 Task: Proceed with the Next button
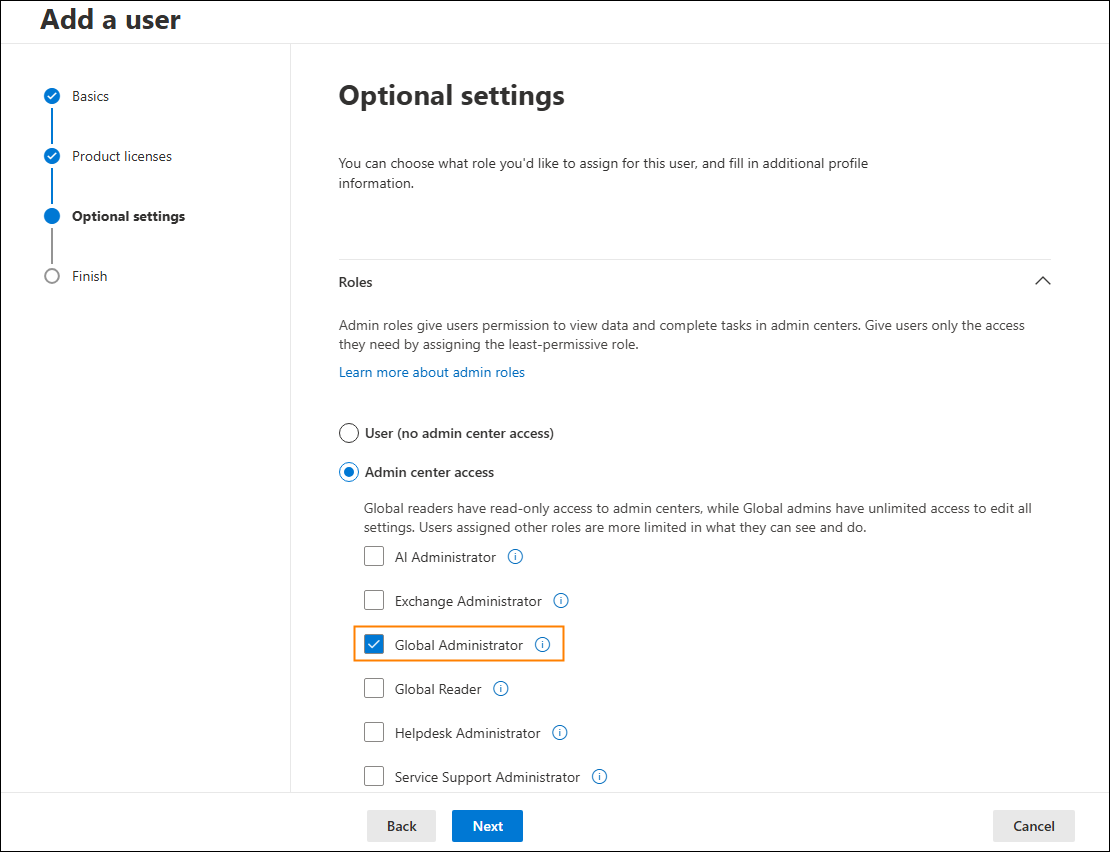click(487, 826)
